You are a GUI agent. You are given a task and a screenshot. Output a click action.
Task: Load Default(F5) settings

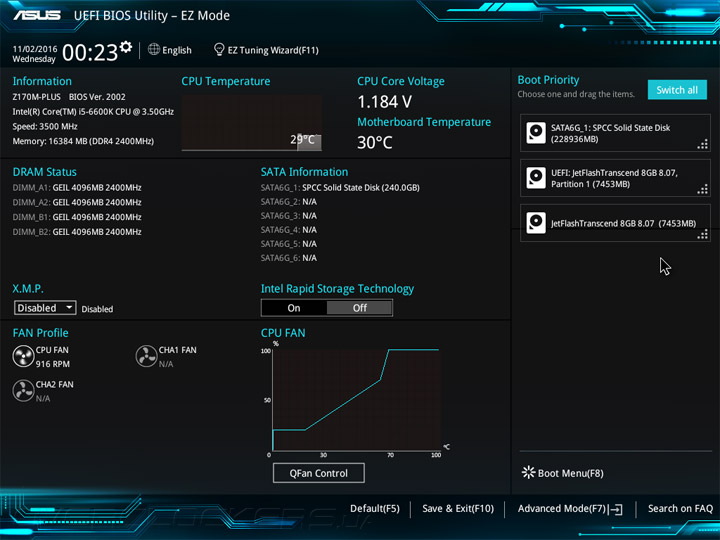coord(375,509)
